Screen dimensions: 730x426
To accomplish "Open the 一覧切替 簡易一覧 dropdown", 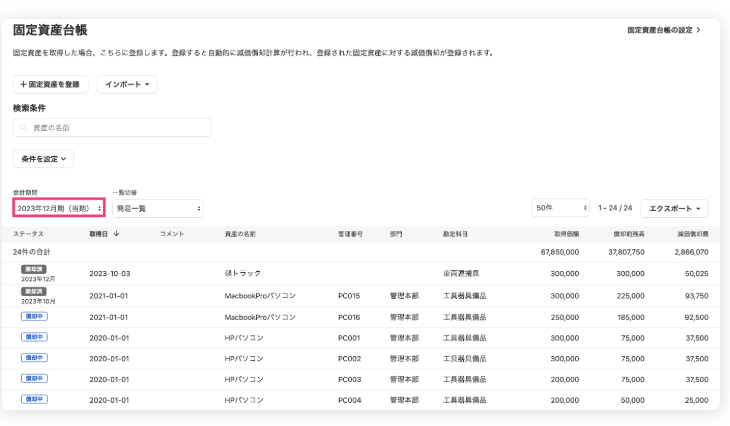I will (x=157, y=208).
